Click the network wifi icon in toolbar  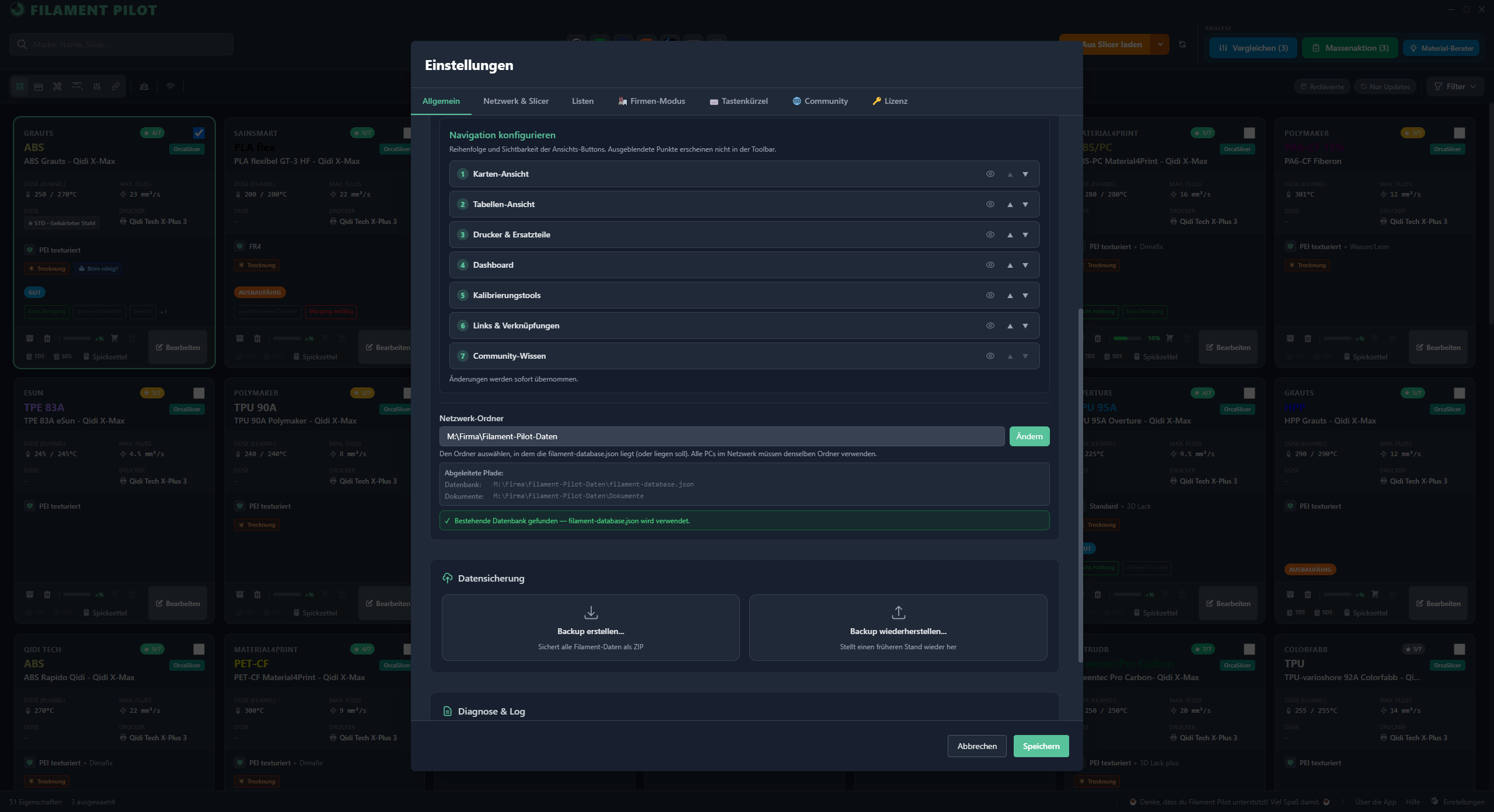[170, 86]
